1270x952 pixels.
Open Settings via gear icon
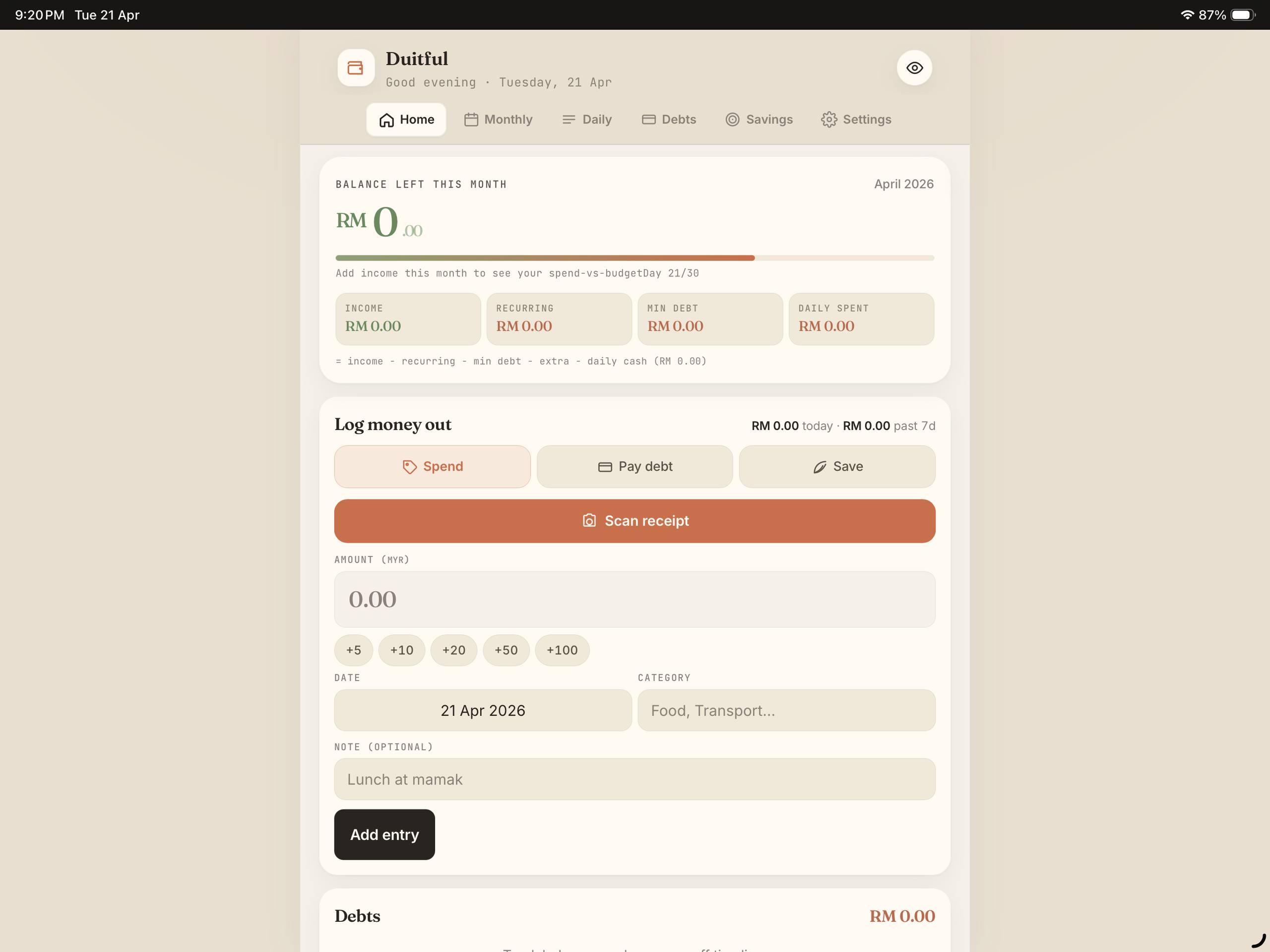coord(828,120)
